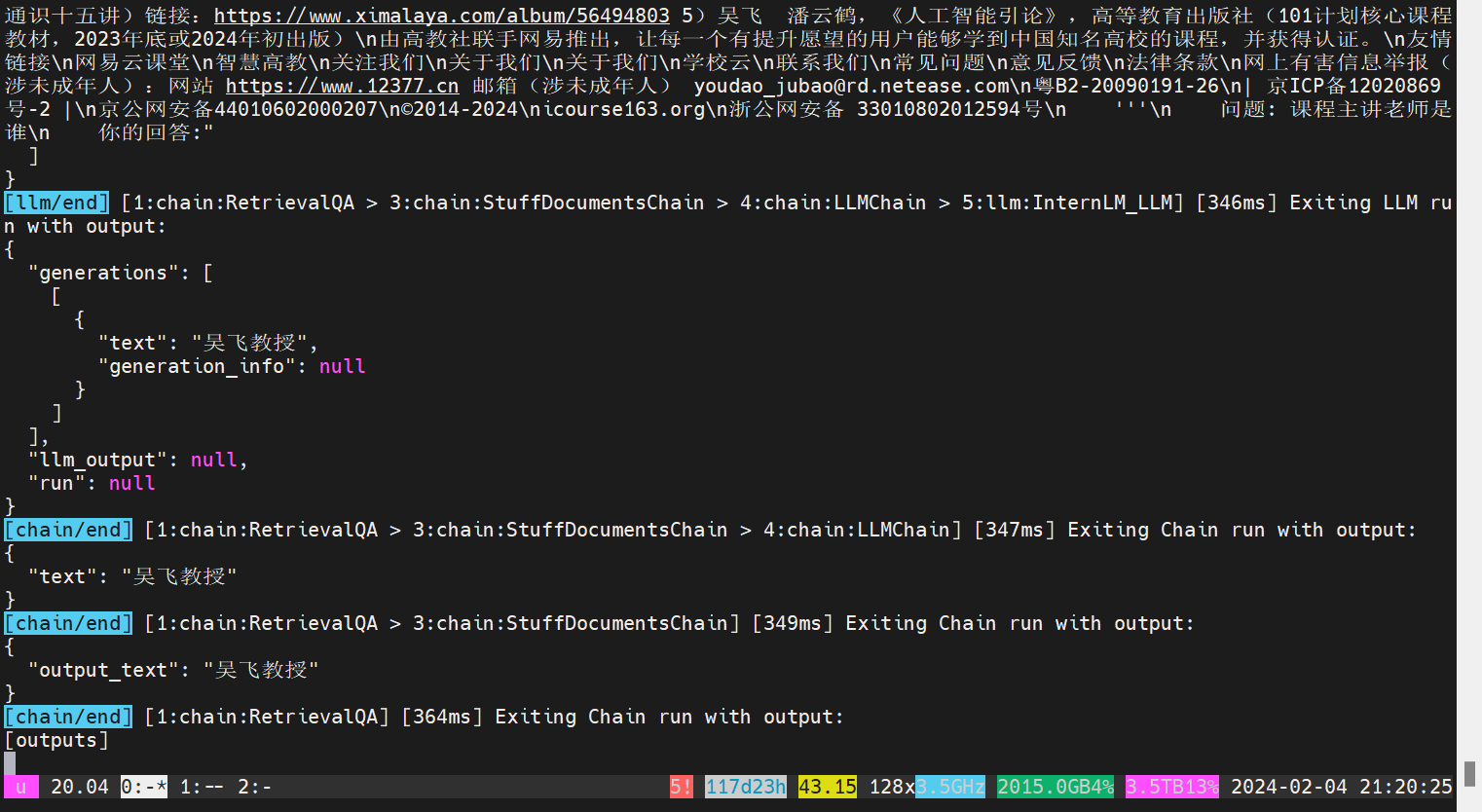Click [chain/end] tag on the [364ms] line
1482x812 pixels.
point(68,717)
